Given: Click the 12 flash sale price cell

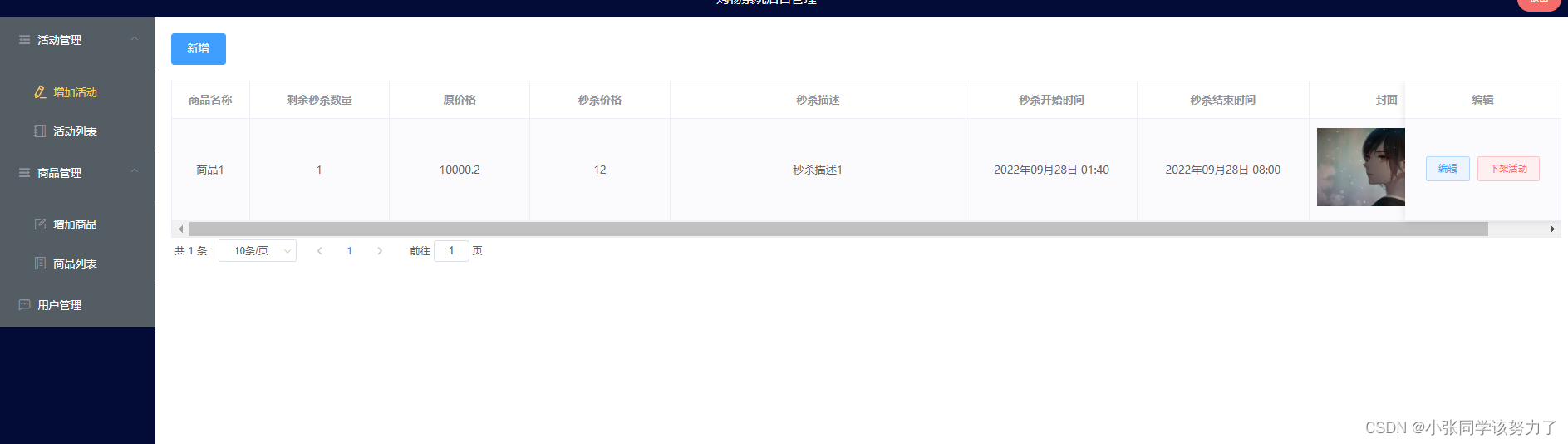Looking at the screenshot, I should (600, 170).
